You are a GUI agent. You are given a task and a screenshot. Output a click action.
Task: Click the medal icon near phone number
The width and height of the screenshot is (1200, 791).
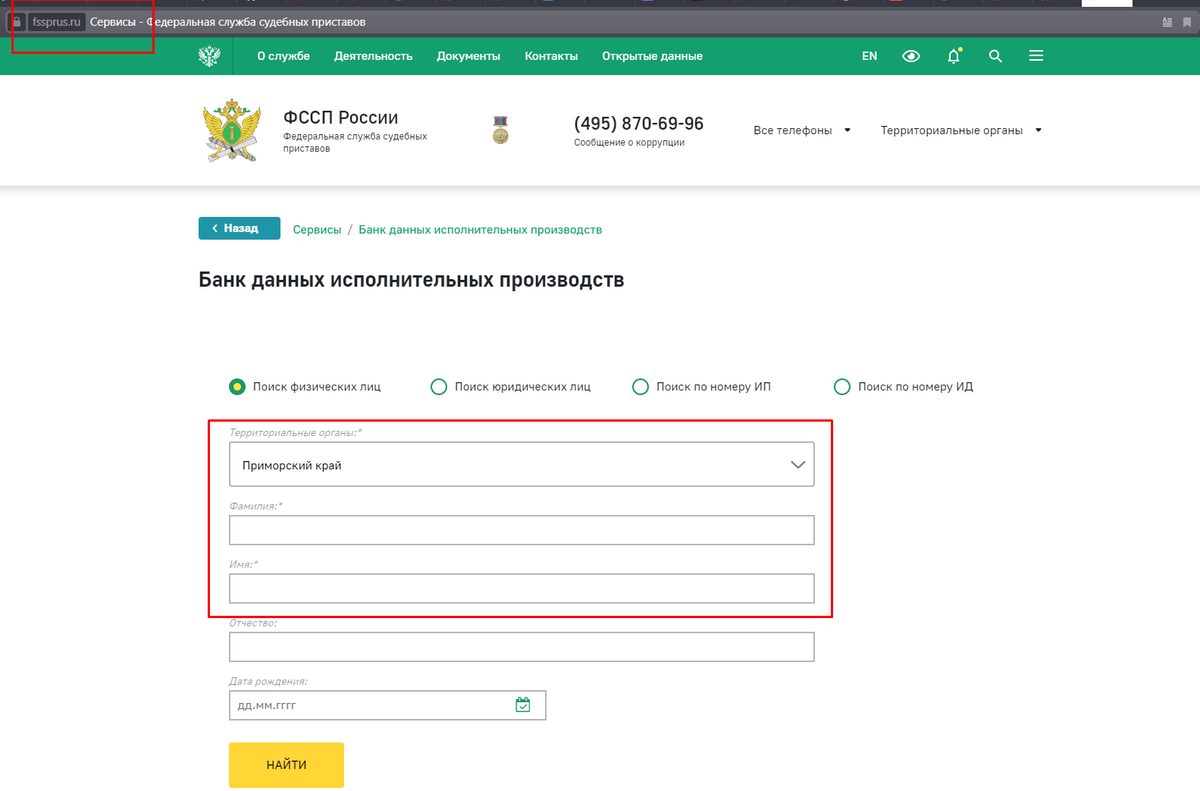click(x=501, y=130)
